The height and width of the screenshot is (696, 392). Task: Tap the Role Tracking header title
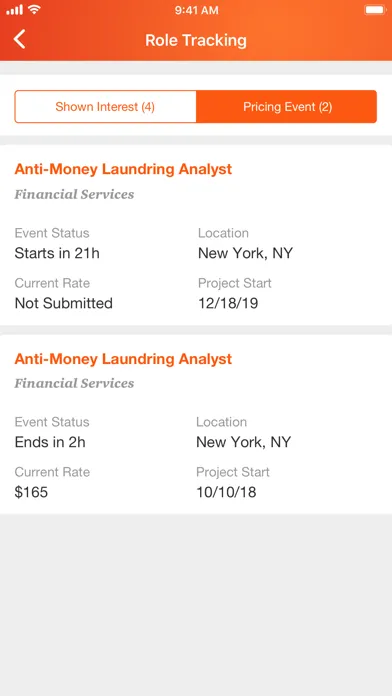tap(196, 40)
